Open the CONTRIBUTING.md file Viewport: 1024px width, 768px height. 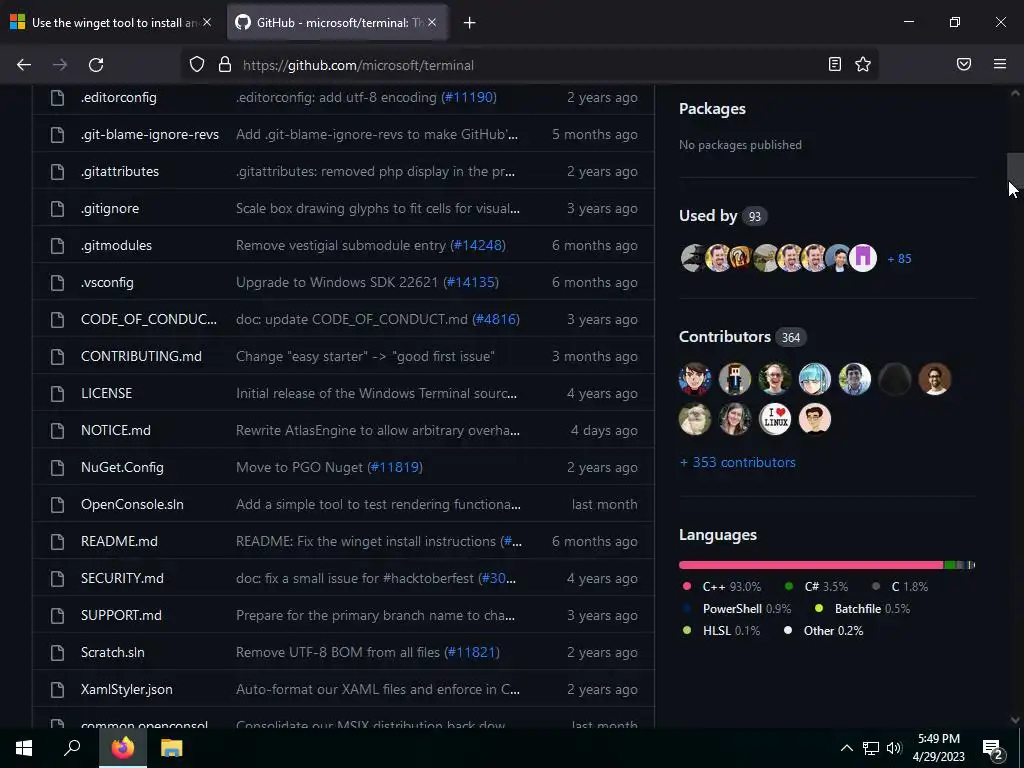(141, 357)
